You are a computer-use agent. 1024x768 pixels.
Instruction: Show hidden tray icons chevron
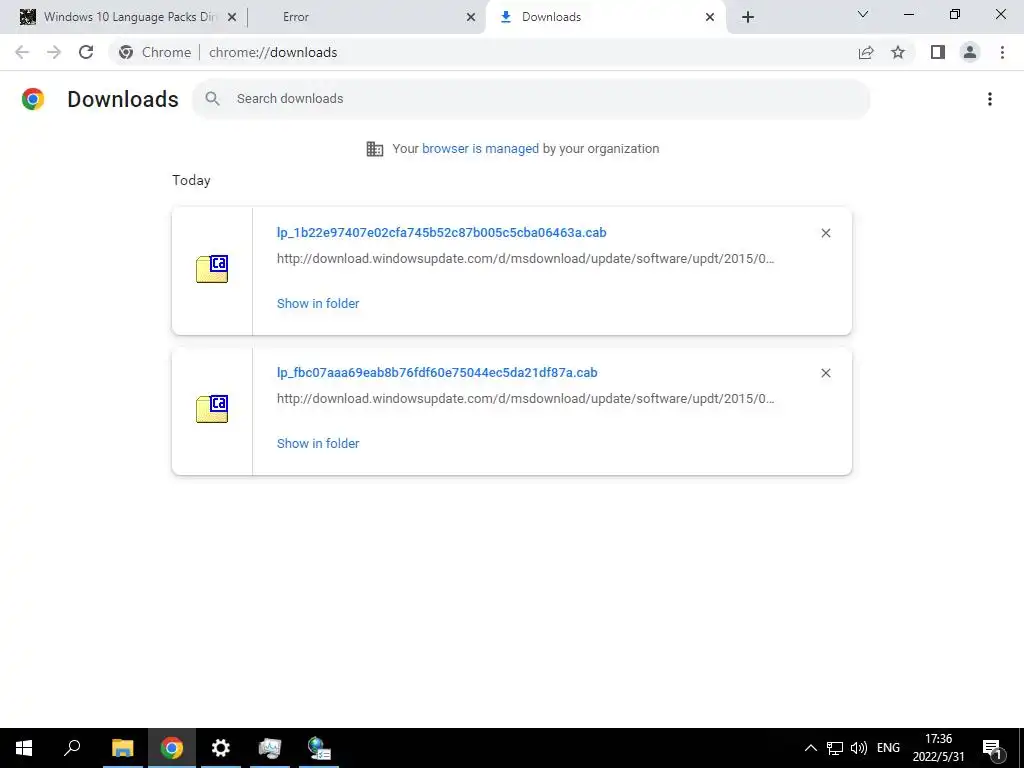point(810,748)
